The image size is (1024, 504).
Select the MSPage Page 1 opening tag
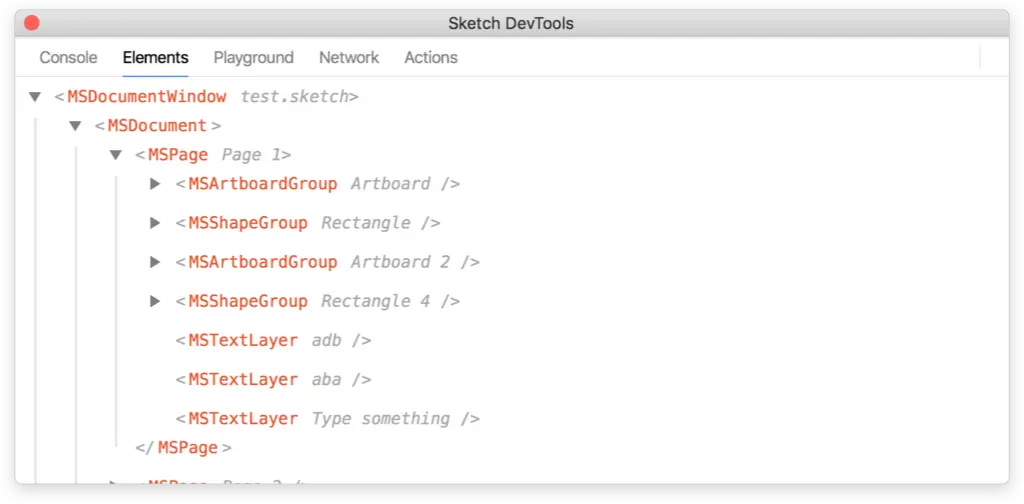(x=213, y=155)
